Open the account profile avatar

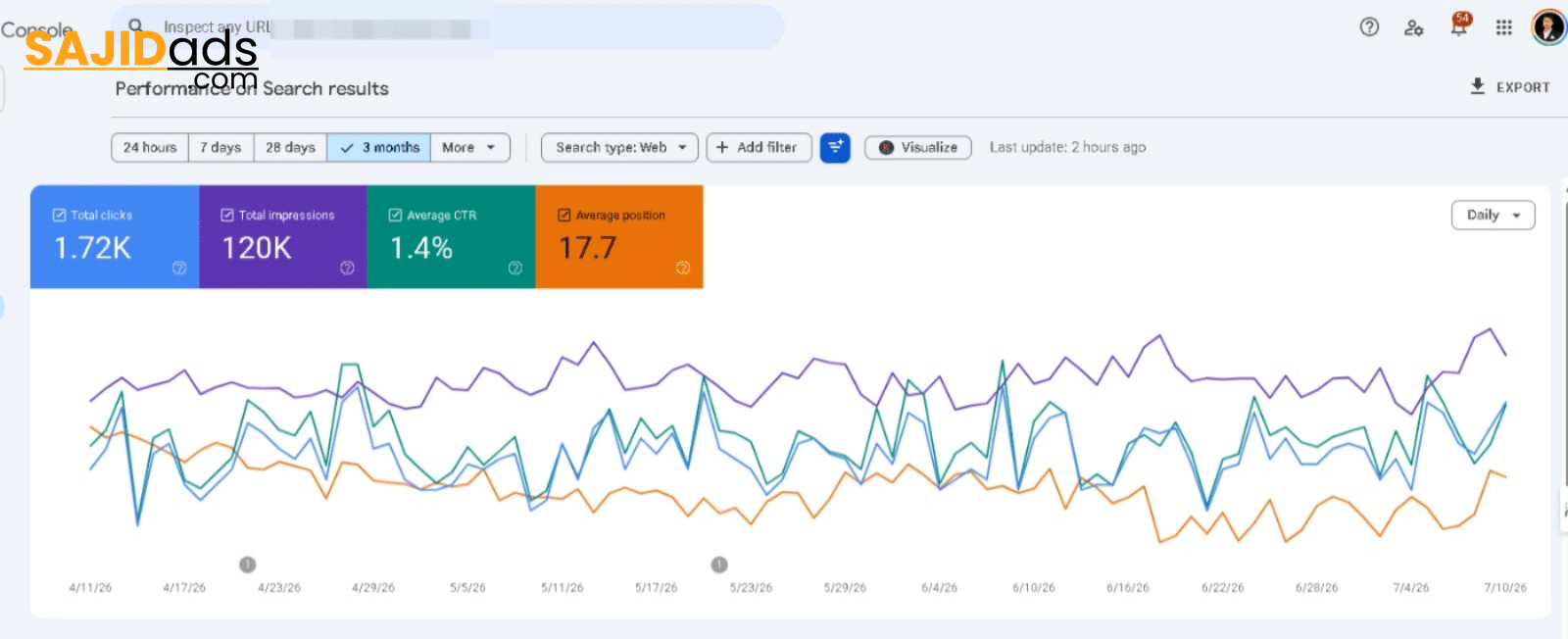[x=1548, y=27]
